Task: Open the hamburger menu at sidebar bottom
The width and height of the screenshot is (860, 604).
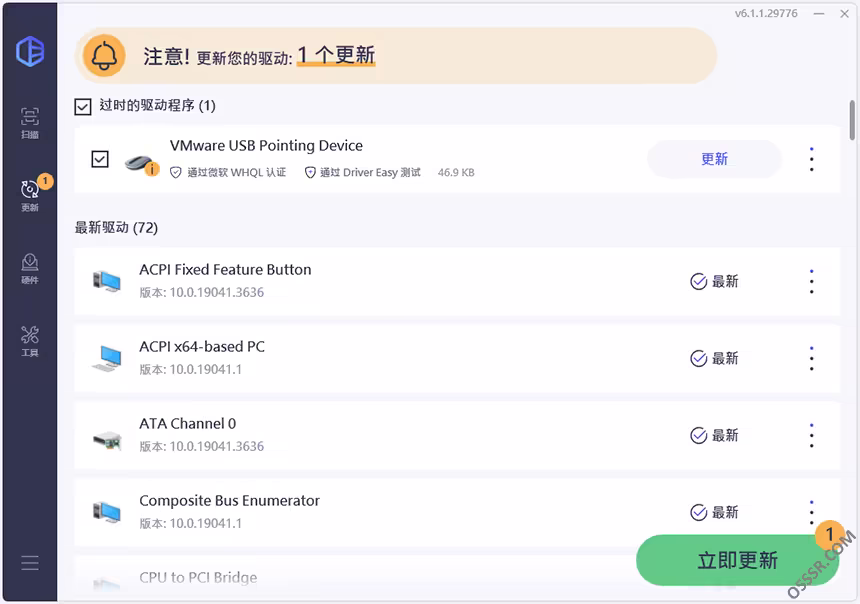Action: [30, 563]
